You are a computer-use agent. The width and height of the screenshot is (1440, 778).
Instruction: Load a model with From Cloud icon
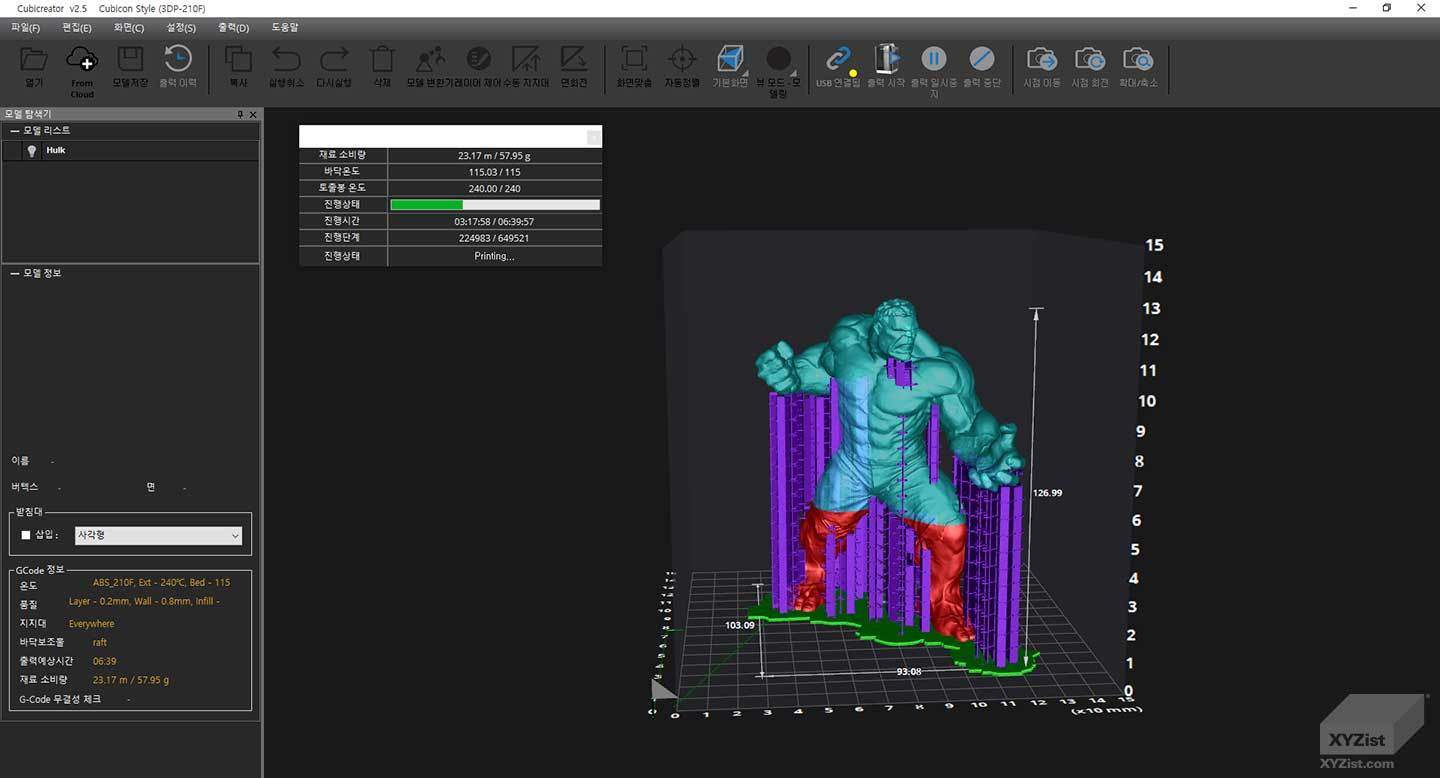coord(82,60)
